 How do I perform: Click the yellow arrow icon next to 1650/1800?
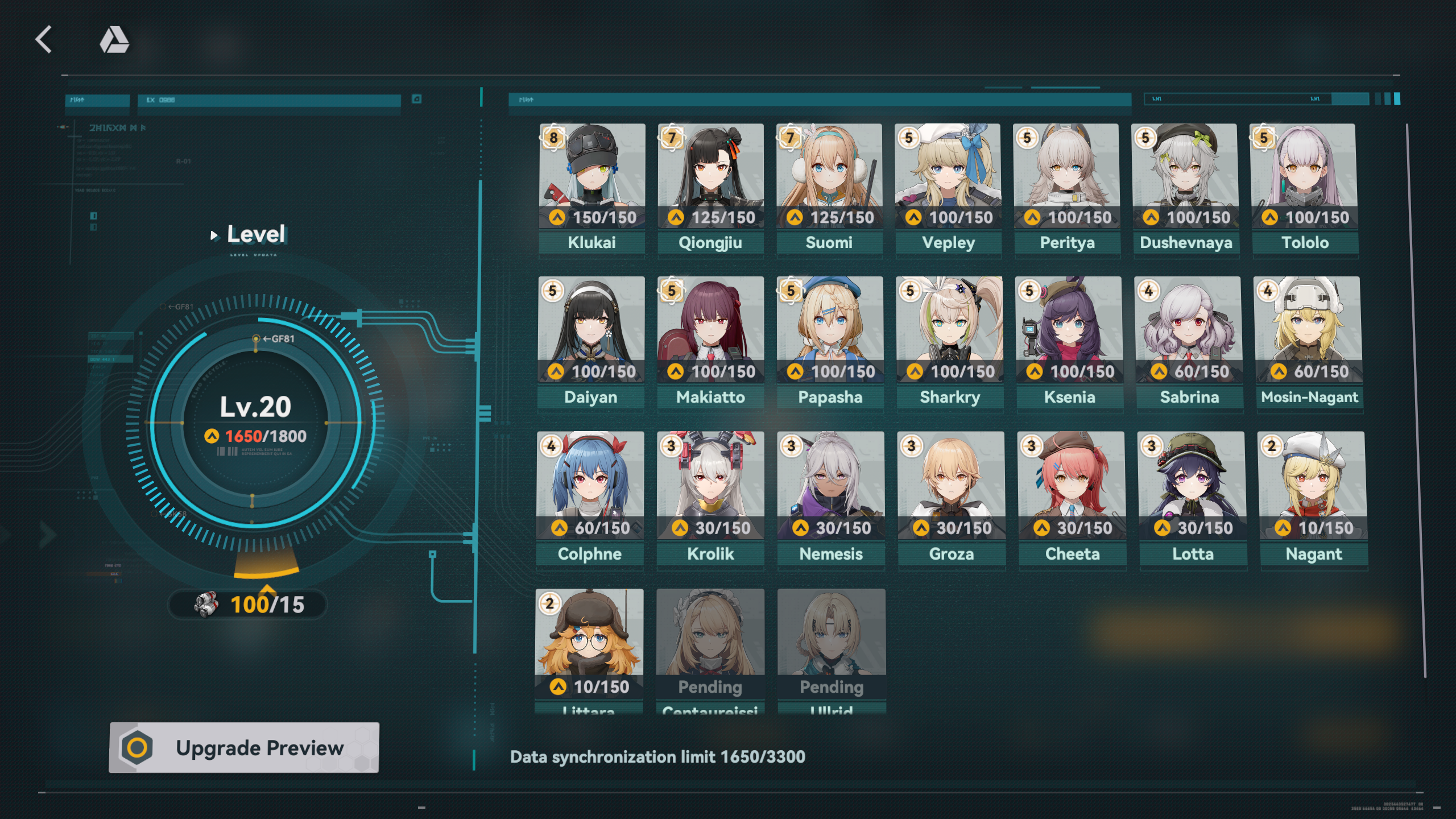(212, 436)
